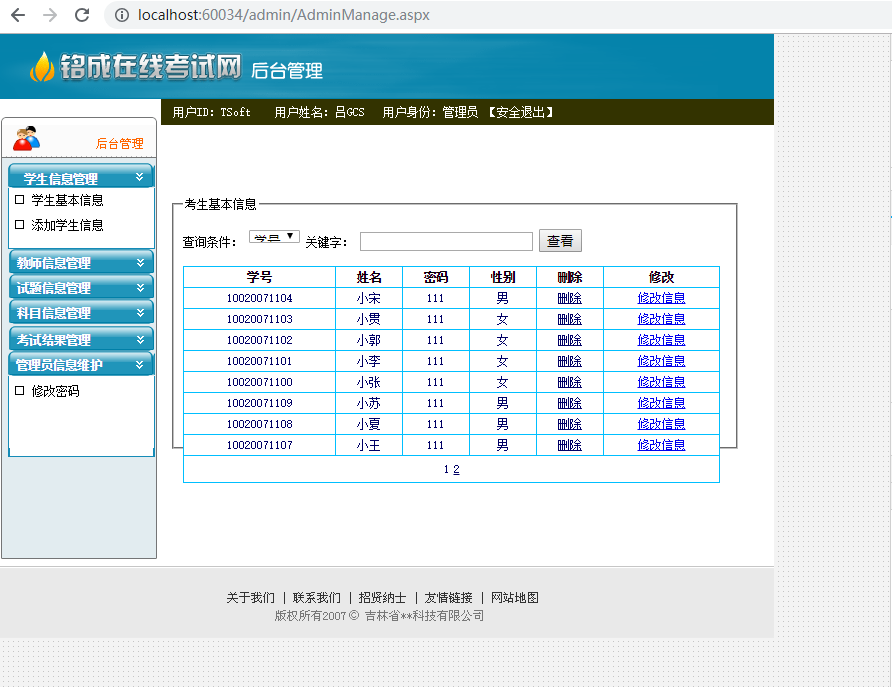
Task: Click square bullet beside 添加学生信息
Action: point(19,225)
